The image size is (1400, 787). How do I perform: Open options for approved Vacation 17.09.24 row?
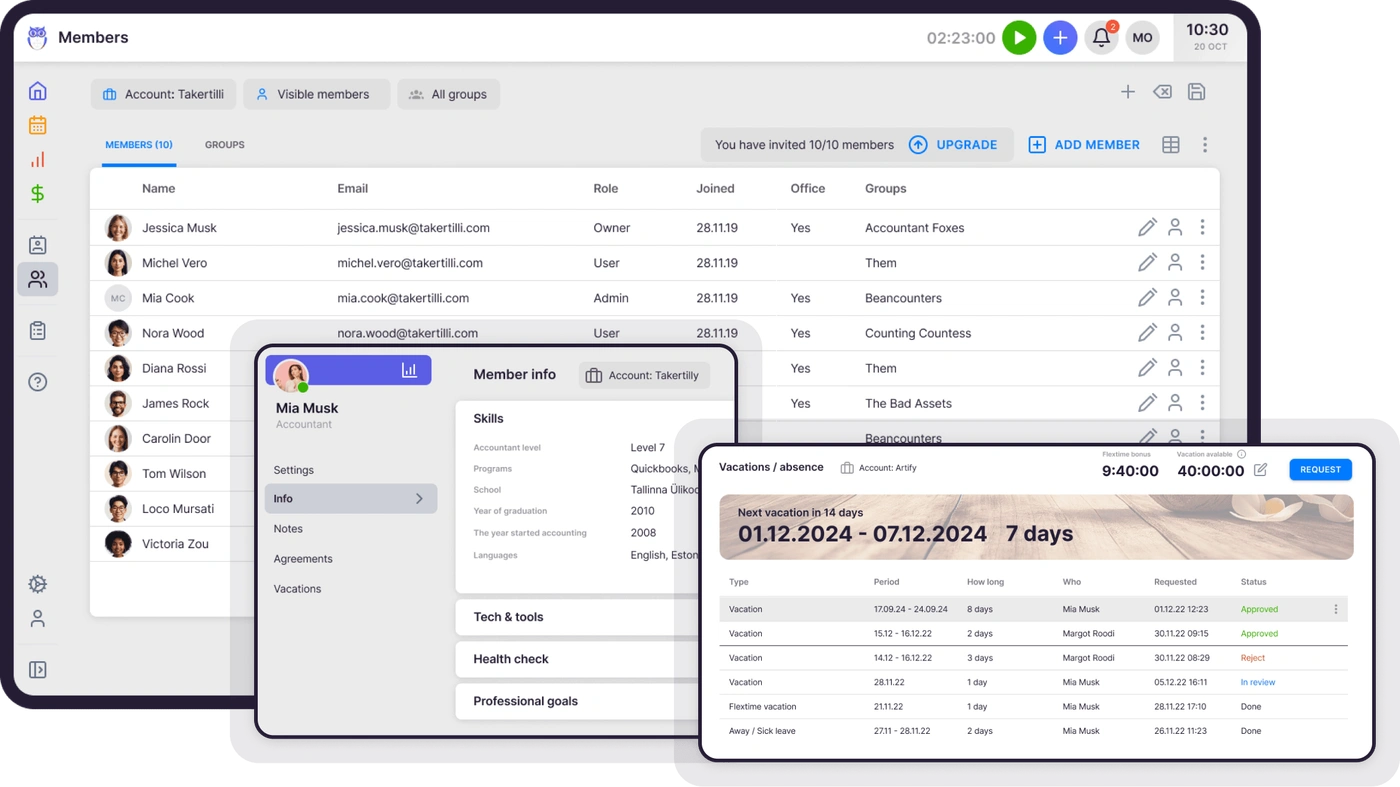click(x=1336, y=609)
